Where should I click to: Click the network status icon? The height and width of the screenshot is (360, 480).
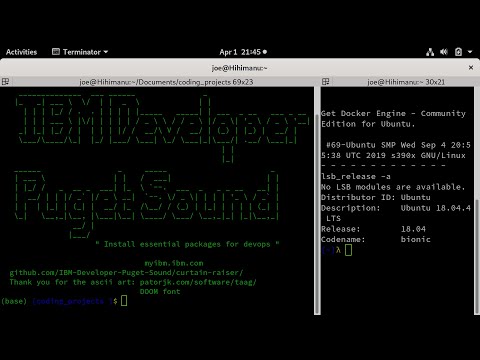click(x=430, y=52)
